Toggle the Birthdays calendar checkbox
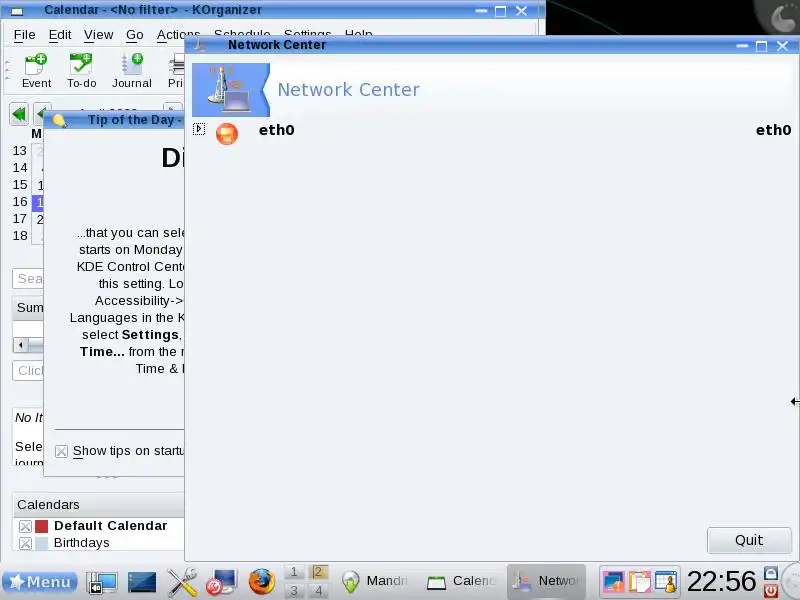Viewport: 800px width, 600px height. tap(25, 543)
